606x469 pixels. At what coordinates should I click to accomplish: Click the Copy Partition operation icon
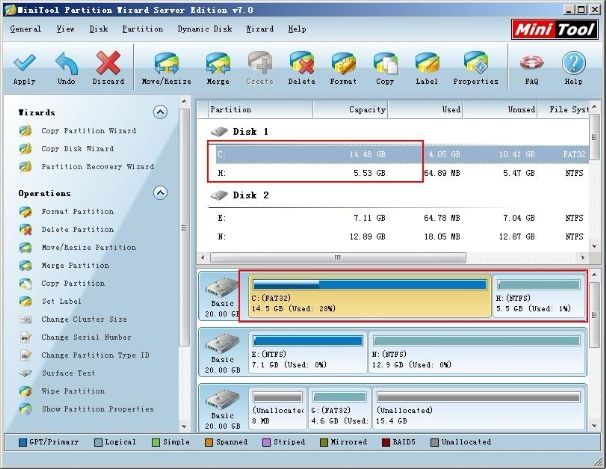(26, 284)
